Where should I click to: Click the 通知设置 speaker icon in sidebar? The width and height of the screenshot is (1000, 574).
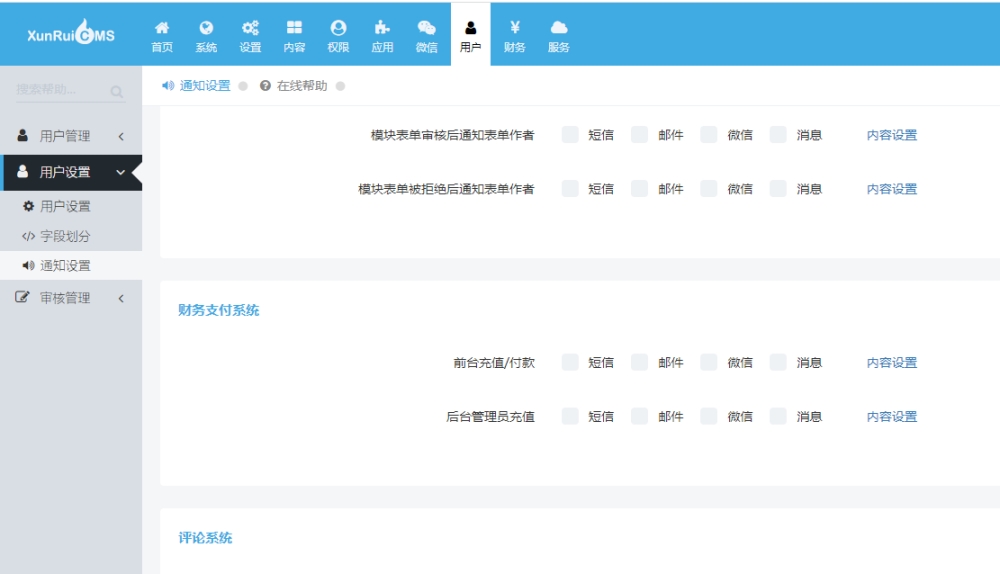28,265
